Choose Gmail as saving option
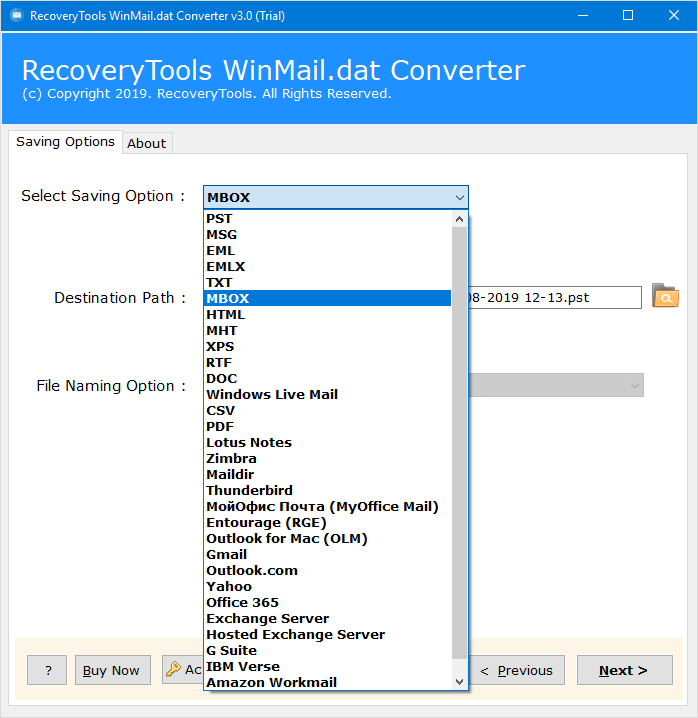Viewport: 698px width, 718px height. (x=327, y=555)
